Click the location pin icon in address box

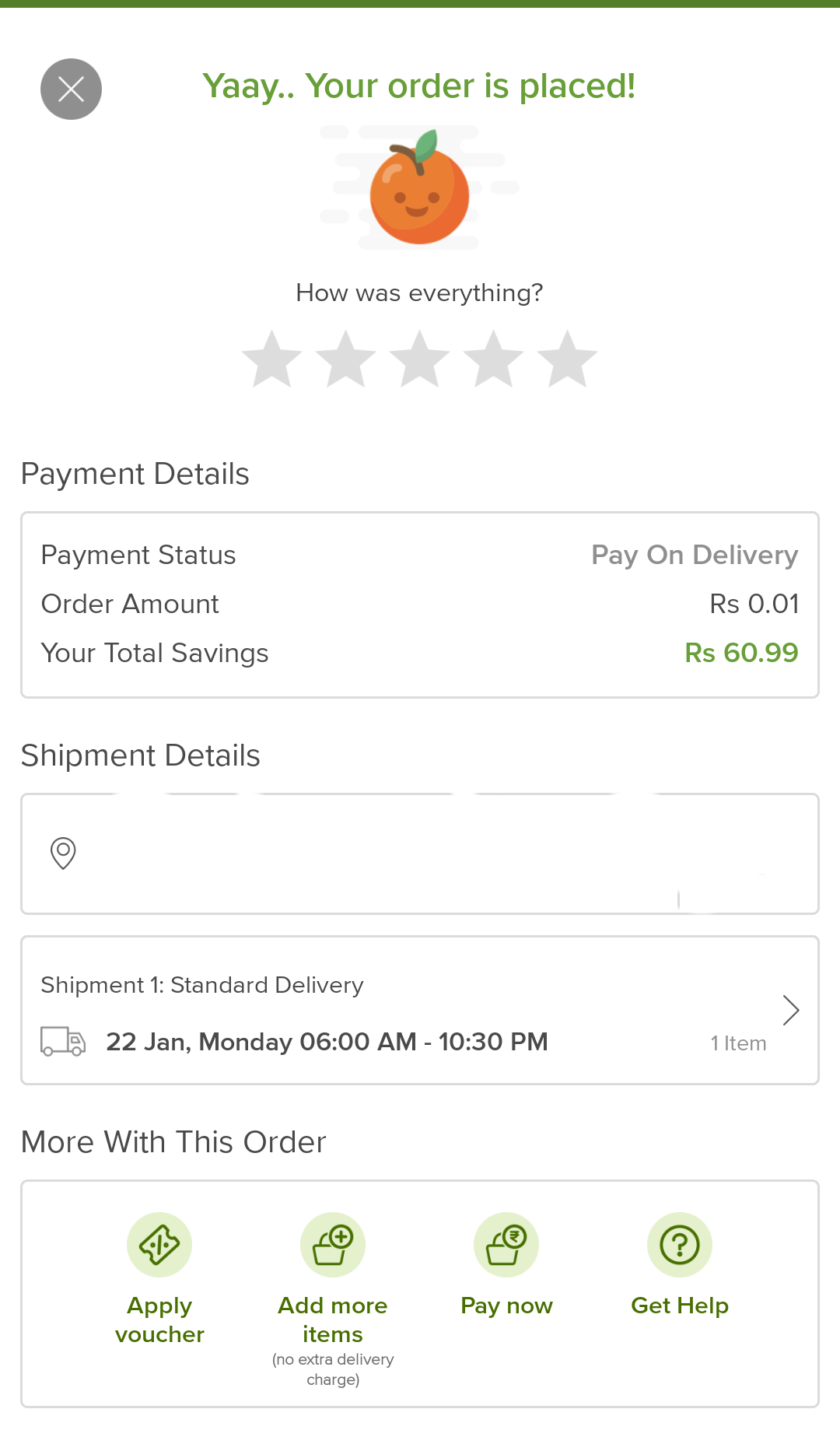[63, 853]
